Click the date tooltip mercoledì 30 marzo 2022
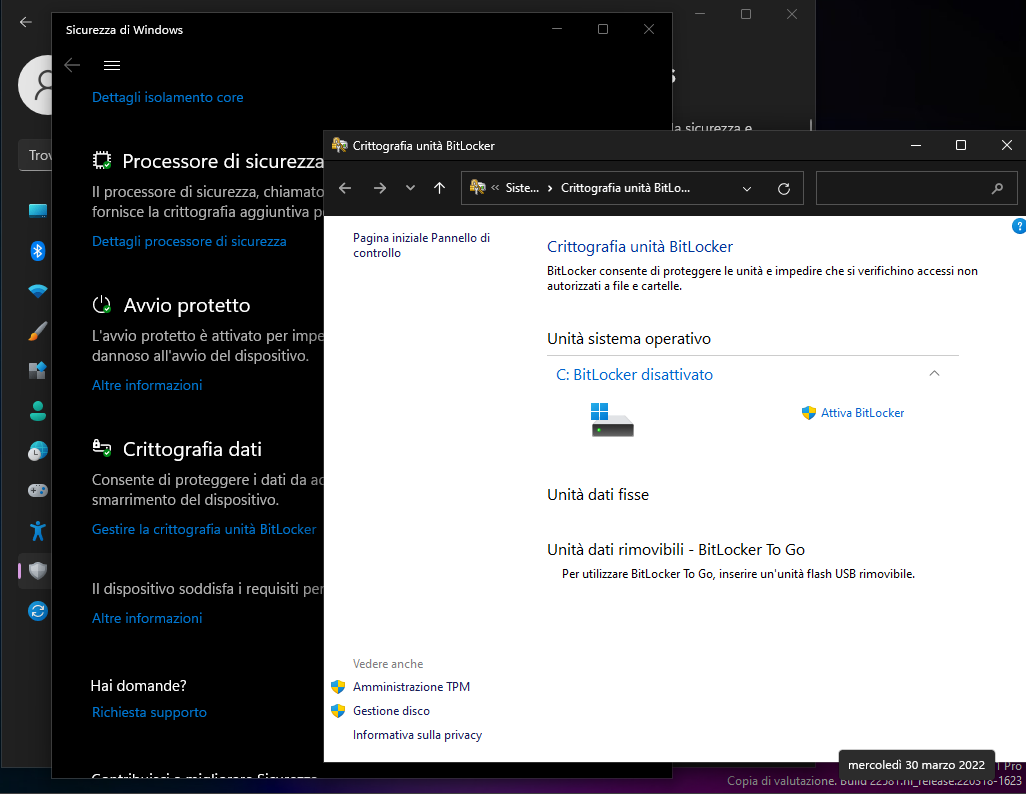The height and width of the screenshot is (794, 1026). [x=916, y=765]
